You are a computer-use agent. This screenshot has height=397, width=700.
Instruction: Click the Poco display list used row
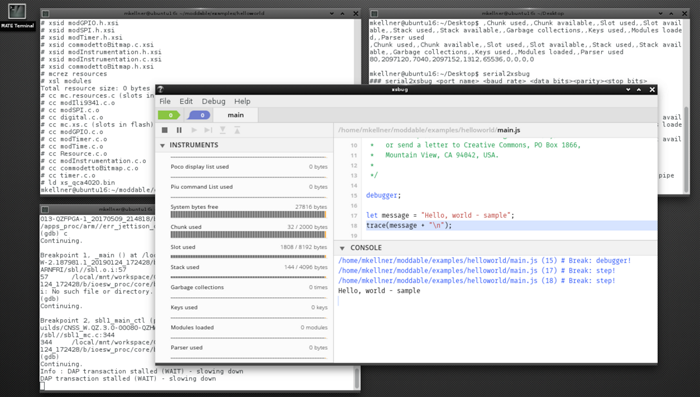point(248,167)
